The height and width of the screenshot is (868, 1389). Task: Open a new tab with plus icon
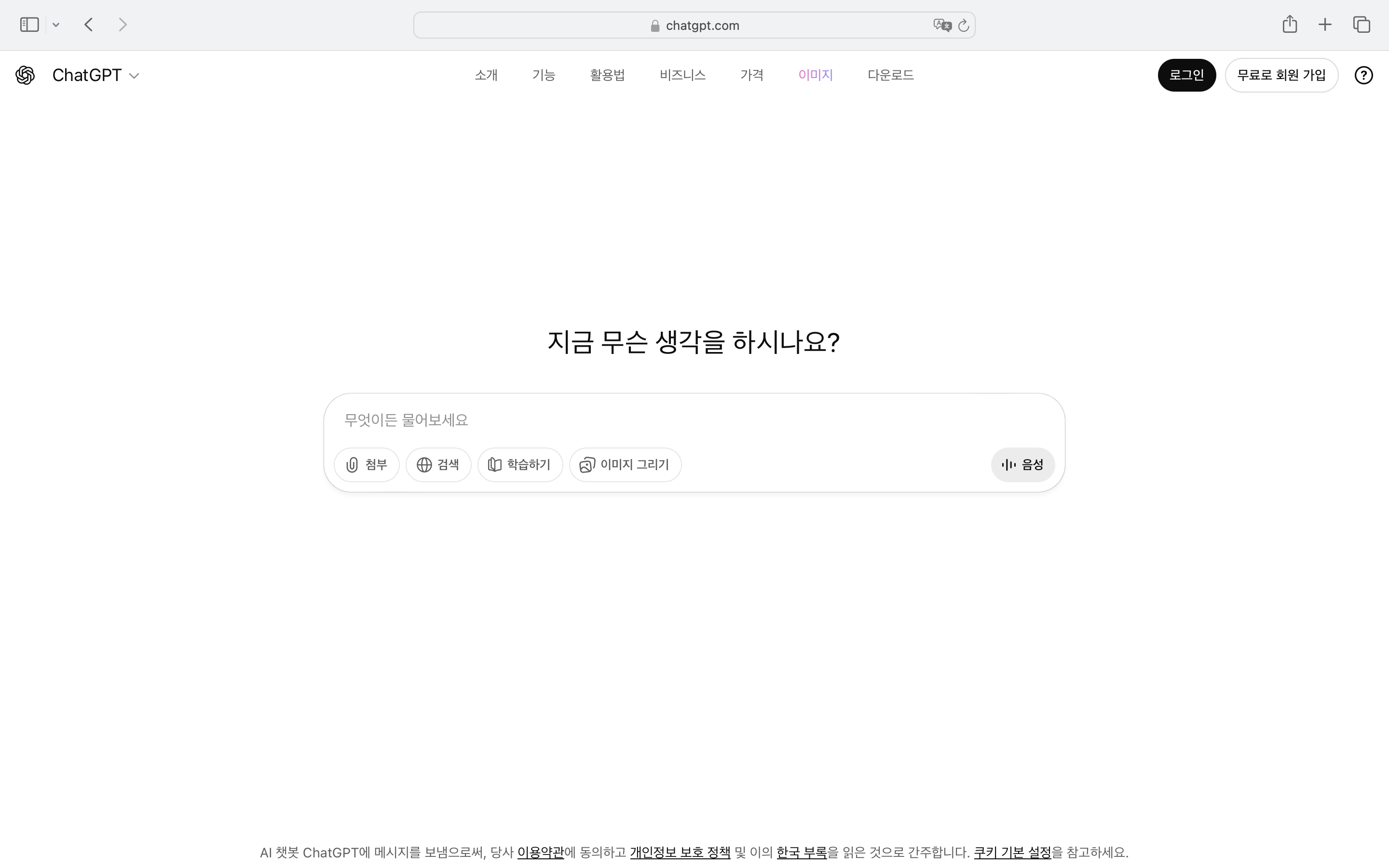point(1325,25)
